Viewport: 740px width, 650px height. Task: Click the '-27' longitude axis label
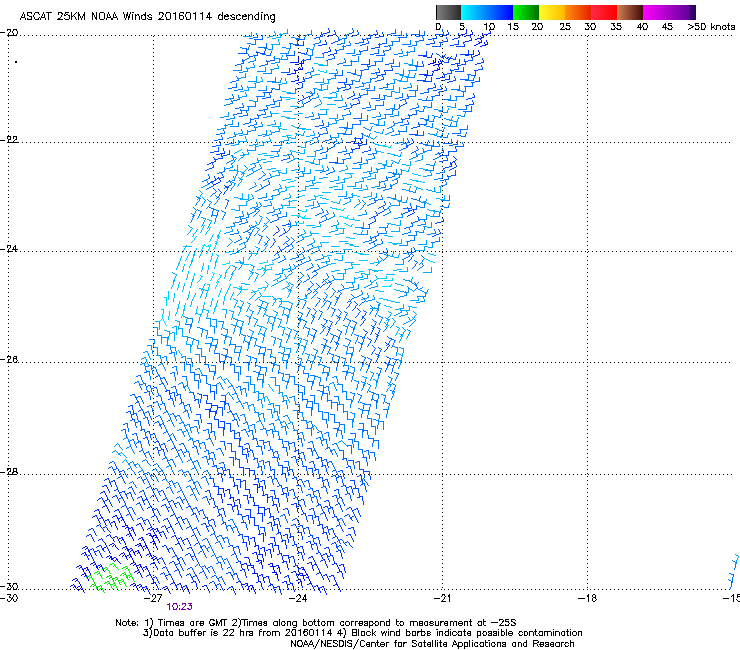(x=154, y=598)
